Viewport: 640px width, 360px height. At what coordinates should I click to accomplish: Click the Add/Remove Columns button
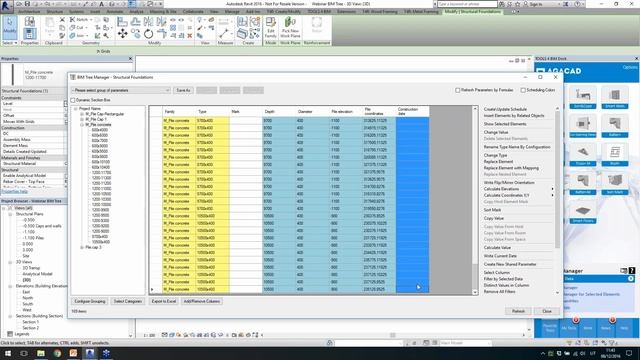pyautogui.click(x=202, y=301)
